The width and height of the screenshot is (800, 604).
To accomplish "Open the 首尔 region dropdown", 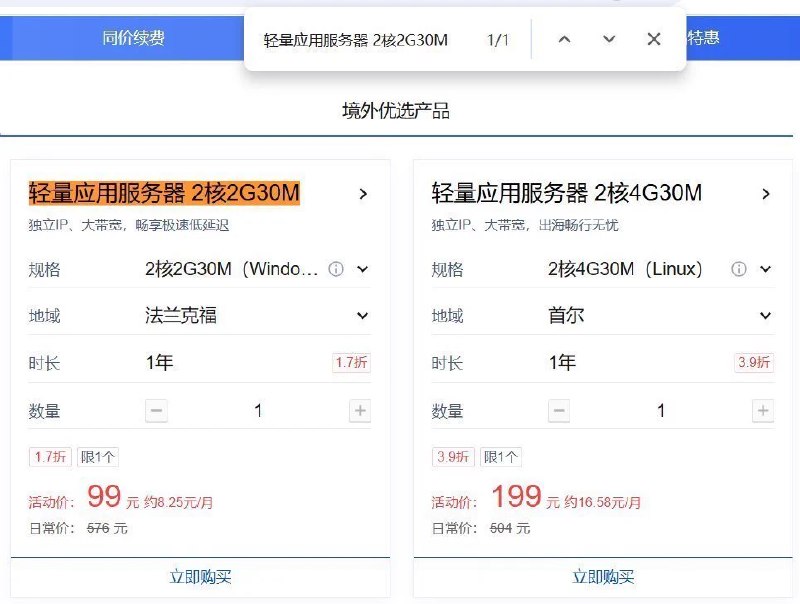I will [660, 315].
